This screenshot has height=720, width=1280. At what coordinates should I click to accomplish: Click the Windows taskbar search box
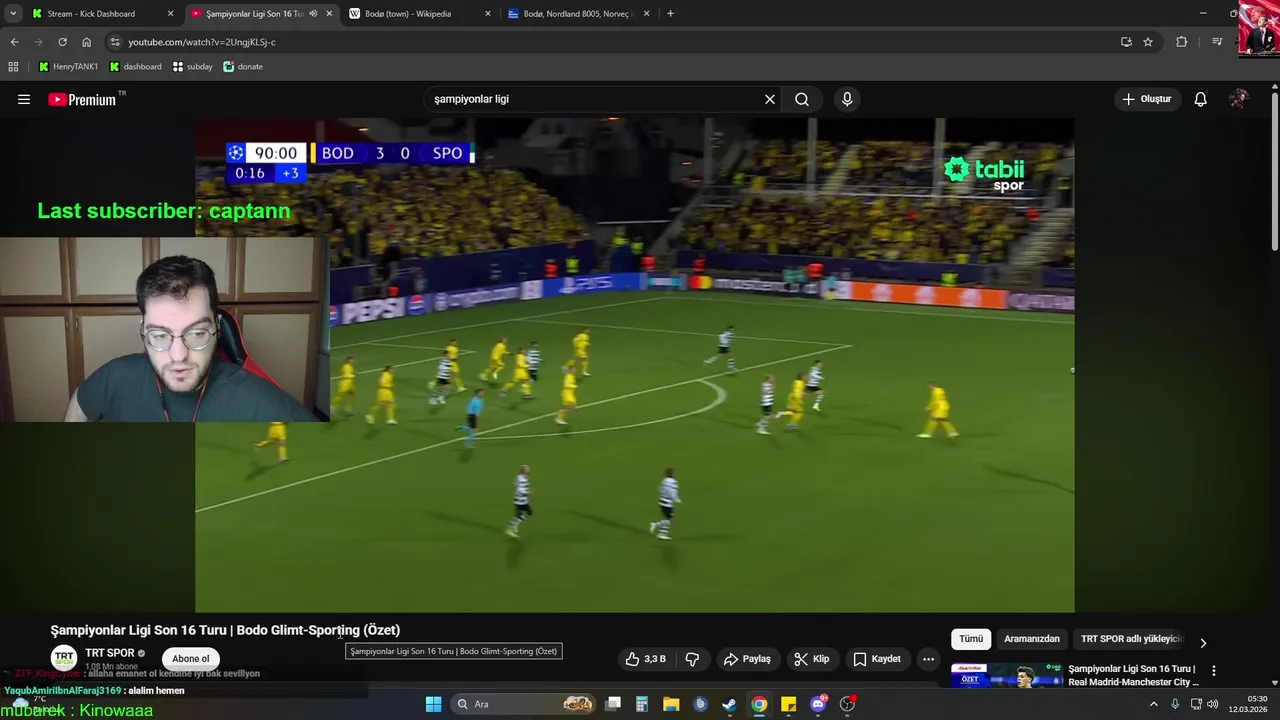[x=524, y=704]
